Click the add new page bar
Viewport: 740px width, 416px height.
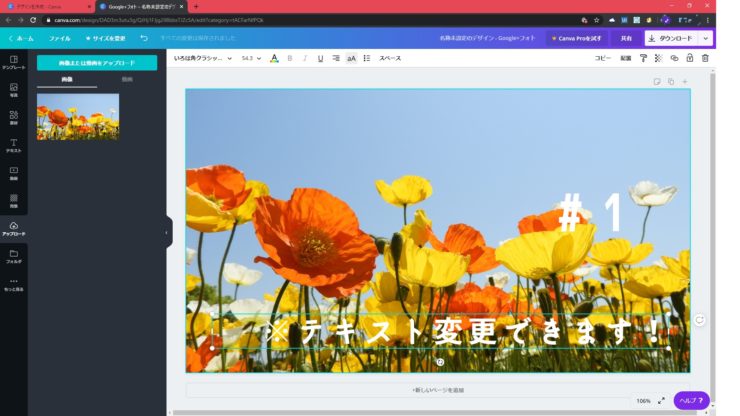438,390
